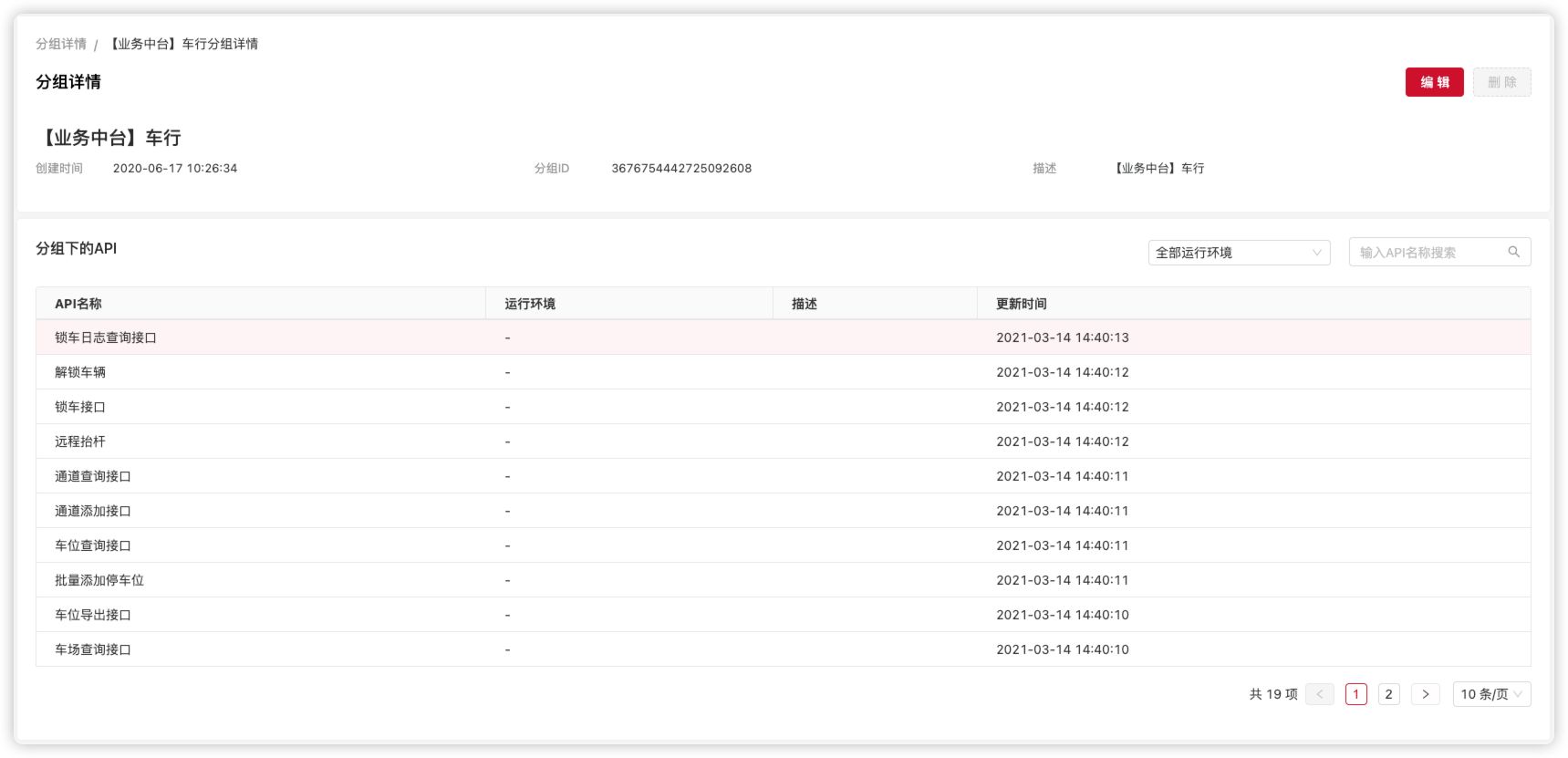Open the 全部运行环境 environment dropdown
The width and height of the screenshot is (1568, 758).
click(1238, 253)
